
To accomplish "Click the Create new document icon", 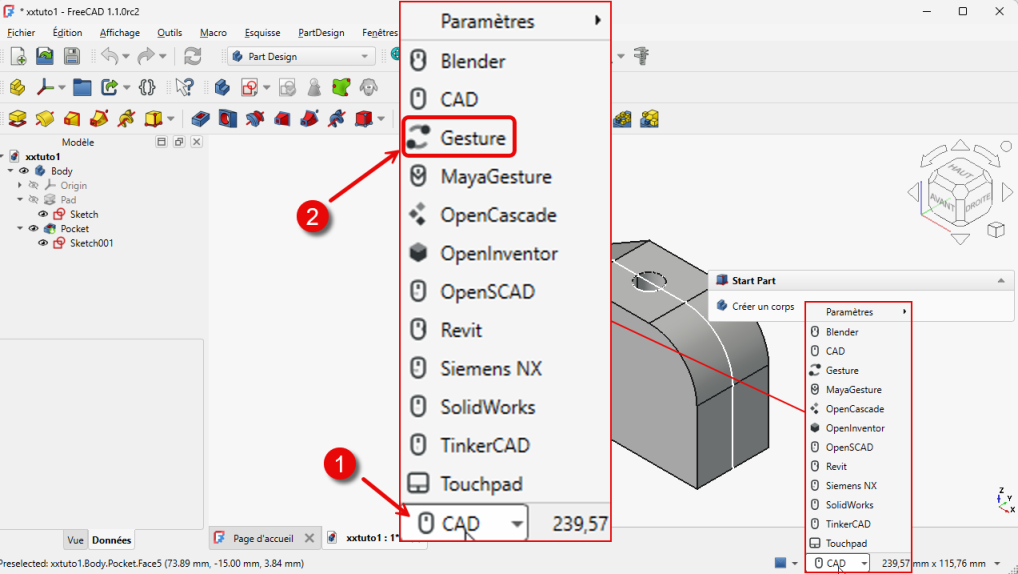I will (x=18, y=56).
